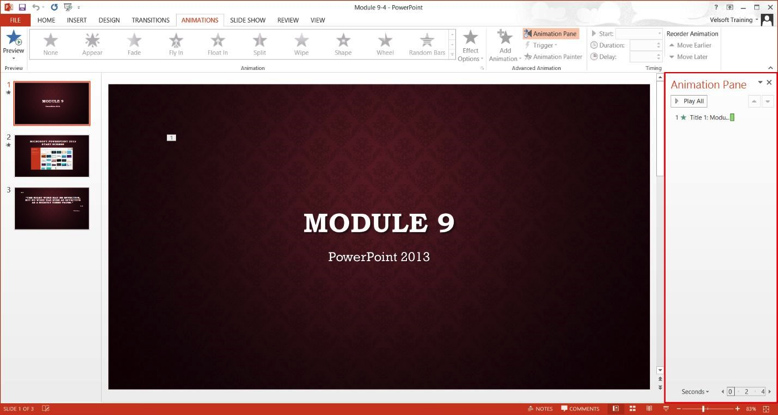Click the MODULE 9 title text
This screenshot has height=415, width=778.
click(379, 223)
